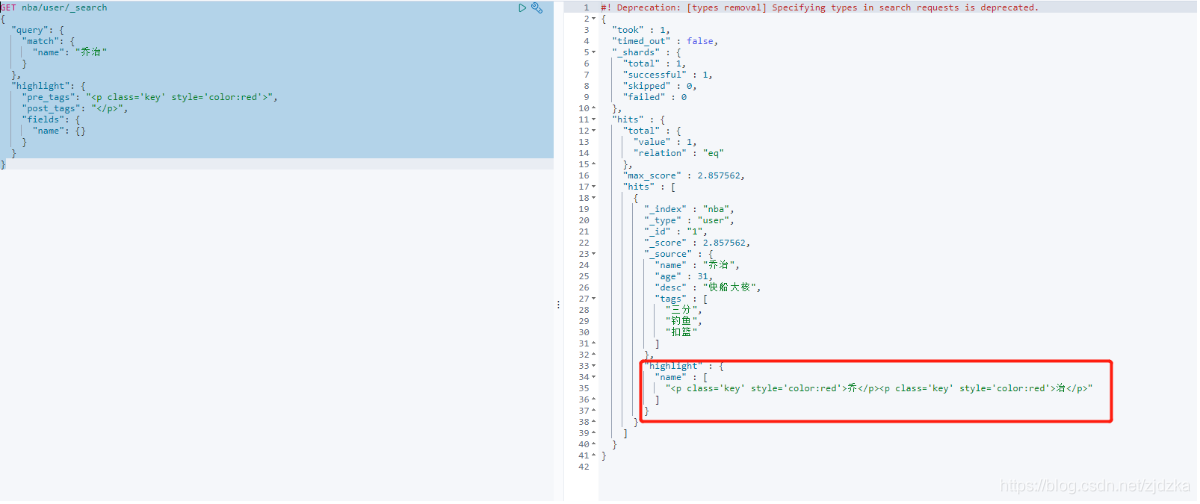Toggle fold arrow at response line 37
This screenshot has width=1200, height=504.
(x=594, y=411)
